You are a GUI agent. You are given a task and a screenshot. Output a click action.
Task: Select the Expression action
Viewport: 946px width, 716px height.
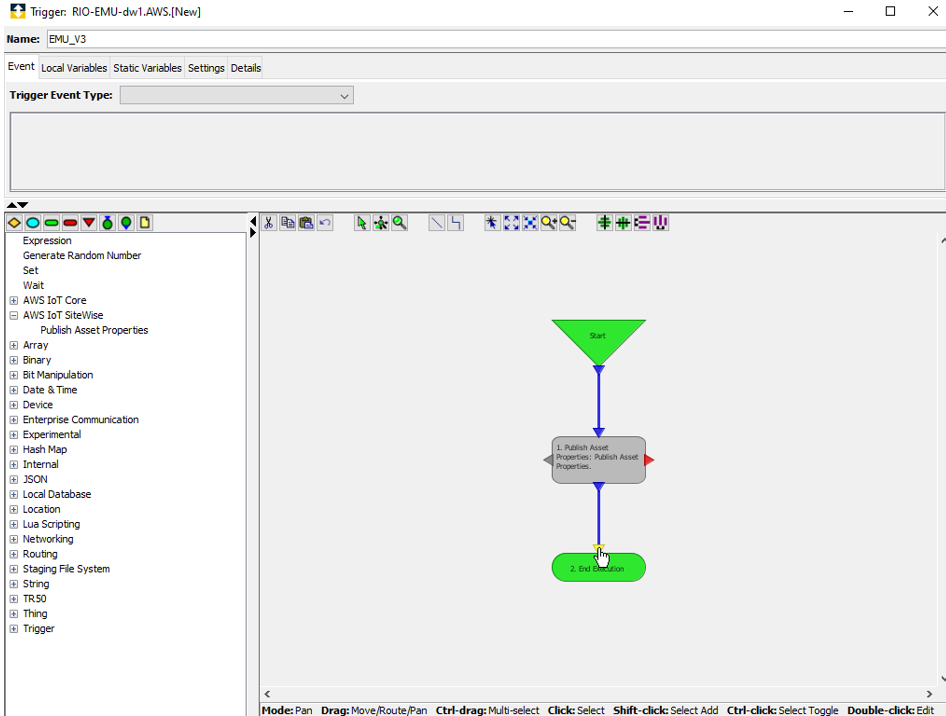[x=47, y=241]
